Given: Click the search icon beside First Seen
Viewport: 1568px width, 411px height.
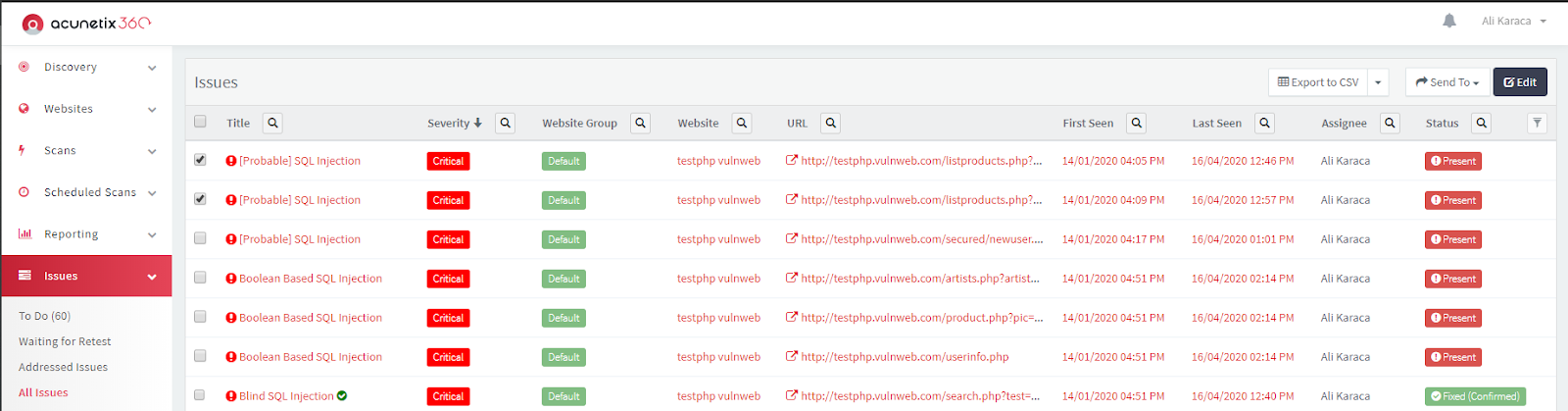Looking at the screenshot, I should [x=1136, y=123].
